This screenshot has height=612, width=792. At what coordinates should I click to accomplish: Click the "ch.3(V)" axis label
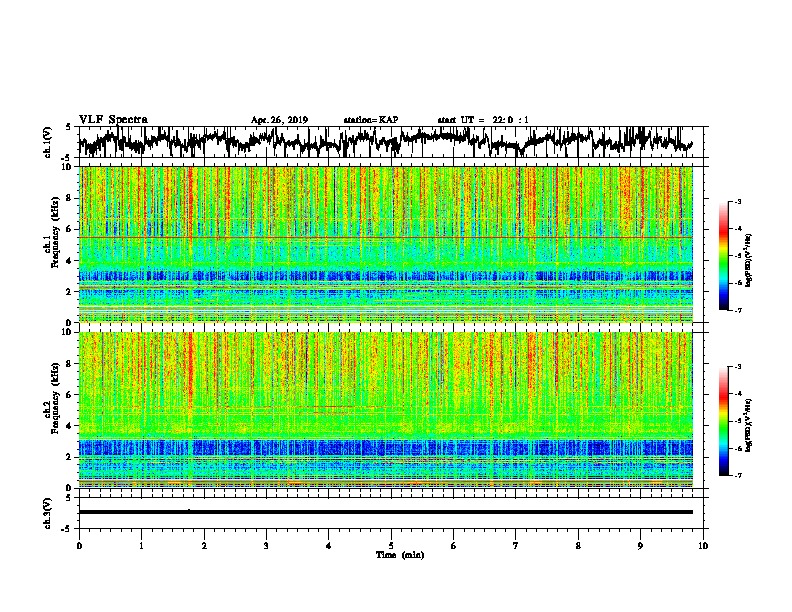pyautogui.click(x=48, y=513)
